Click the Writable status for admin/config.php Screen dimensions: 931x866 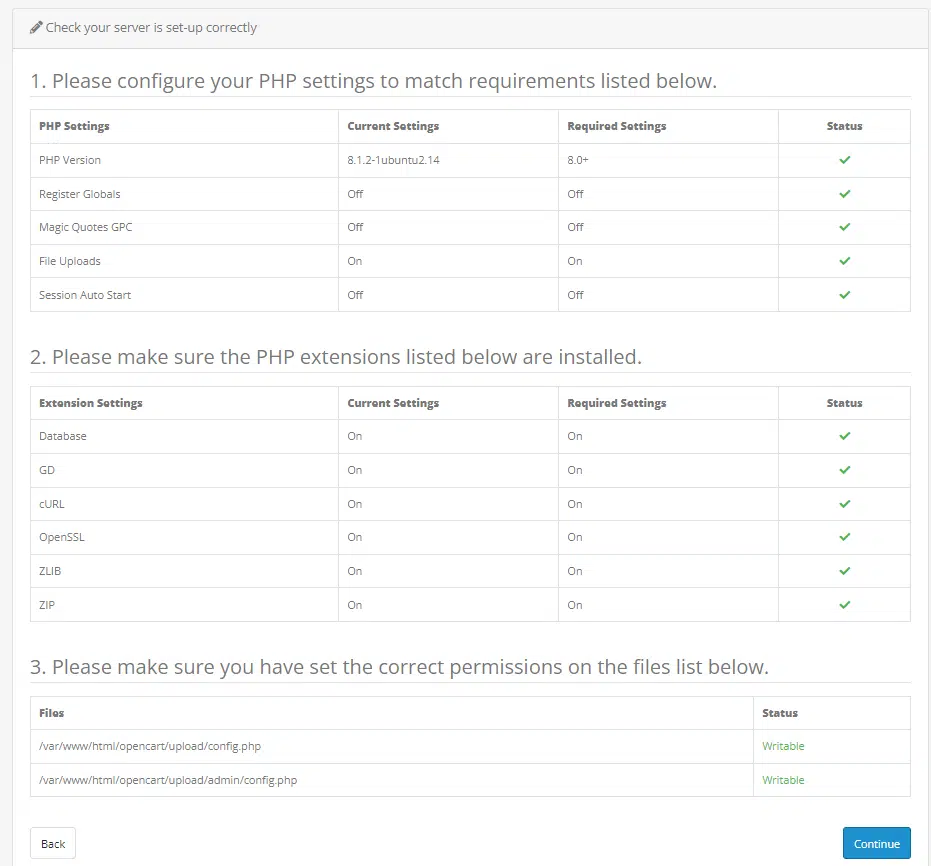click(783, 780)
